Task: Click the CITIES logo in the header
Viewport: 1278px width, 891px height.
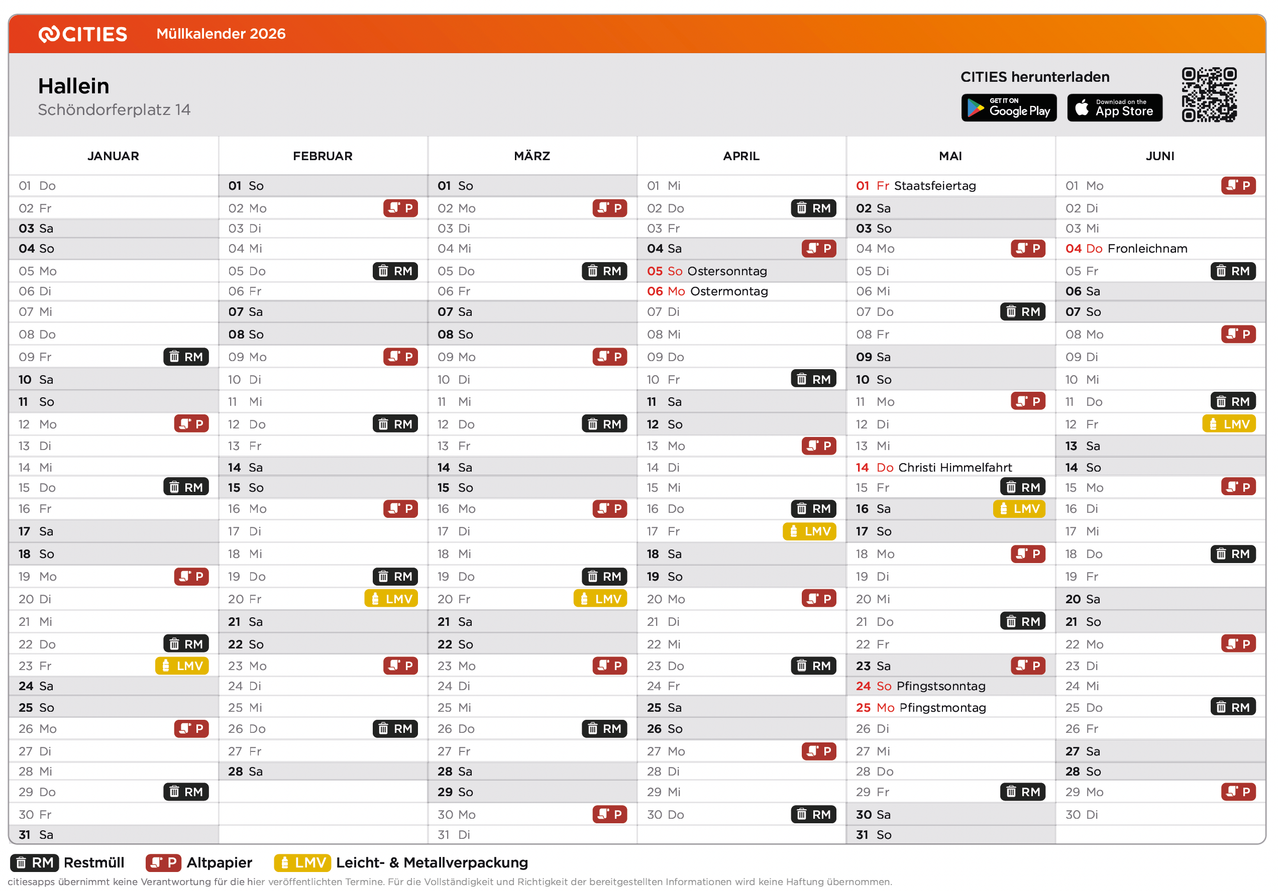Action: click(x=83, y=34)
